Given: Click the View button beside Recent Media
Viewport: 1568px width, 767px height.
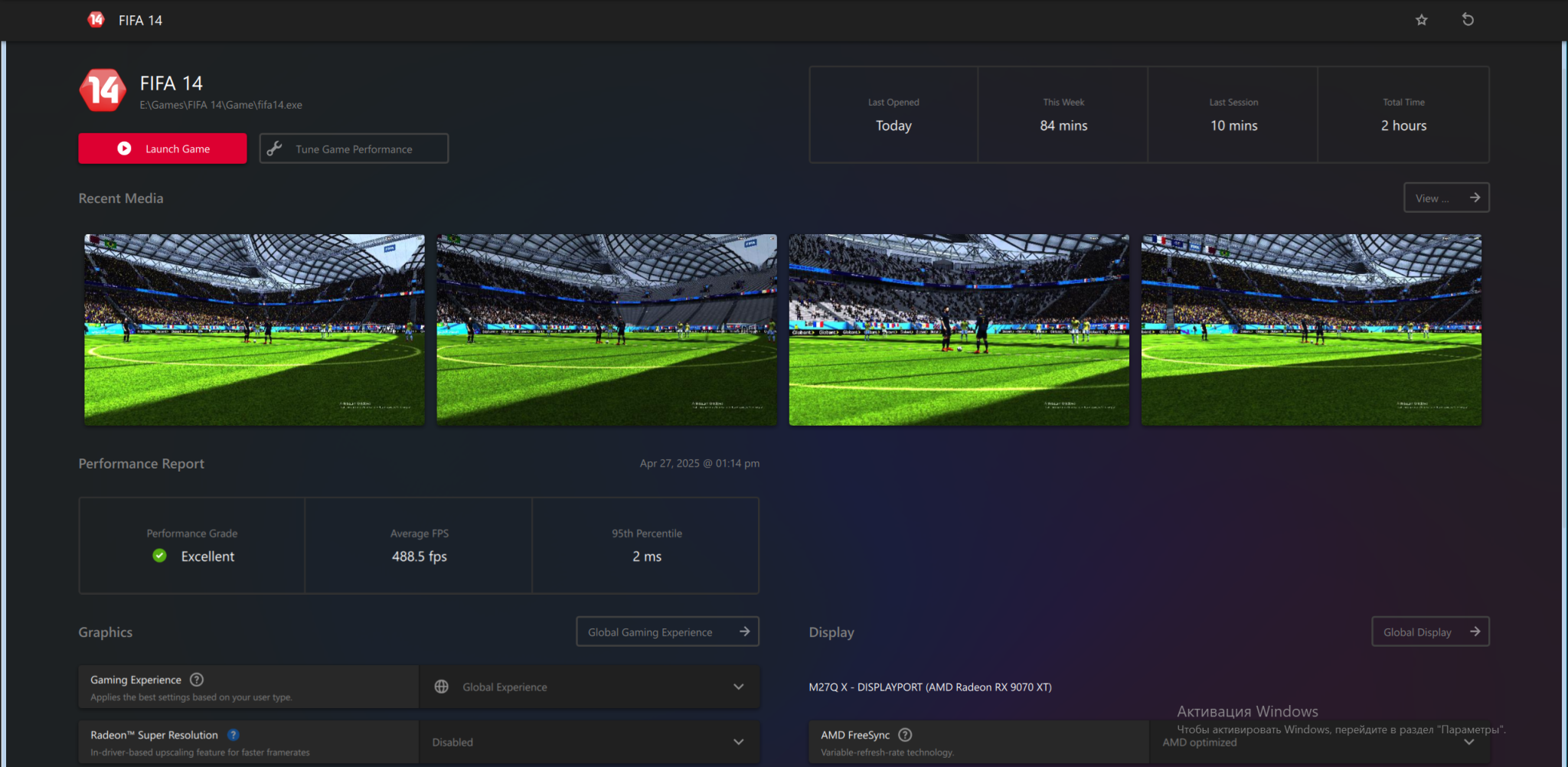Looking at the screenshot, I should (1446, 197).
